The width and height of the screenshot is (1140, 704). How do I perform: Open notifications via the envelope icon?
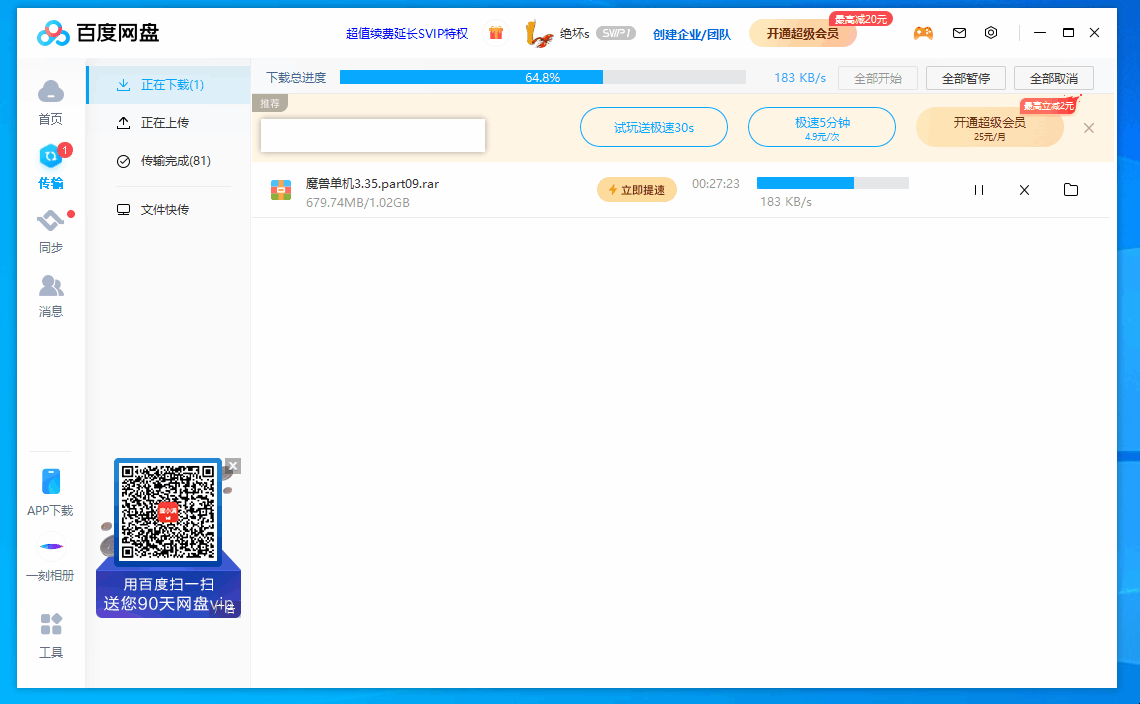[x=959, y=32]
